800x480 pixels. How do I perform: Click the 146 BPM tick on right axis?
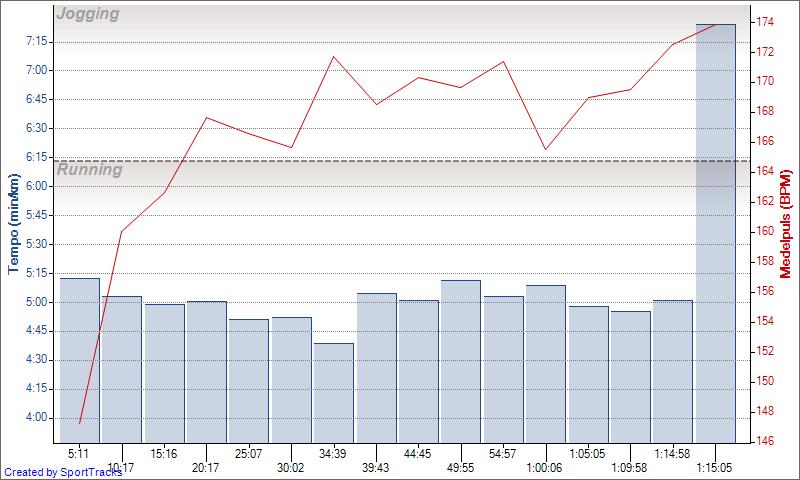coord(763,441)
